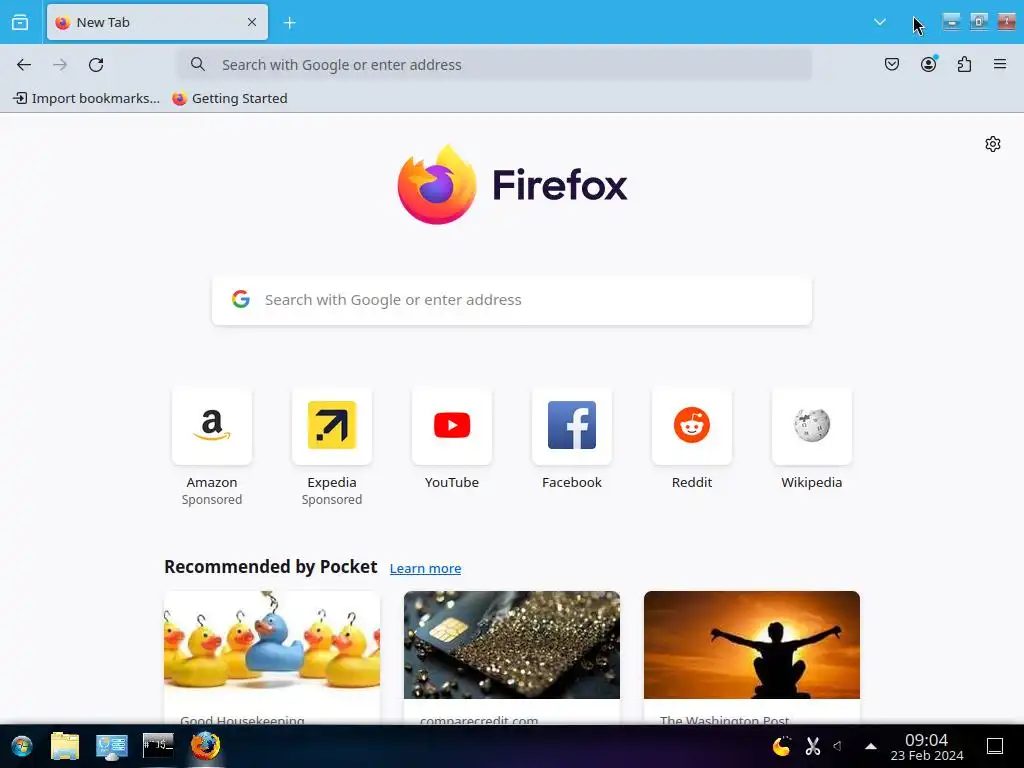Screen dimensions: 1024x768
Task: Click the Firefox taskbar icon
Action: [x=205, y=746]
